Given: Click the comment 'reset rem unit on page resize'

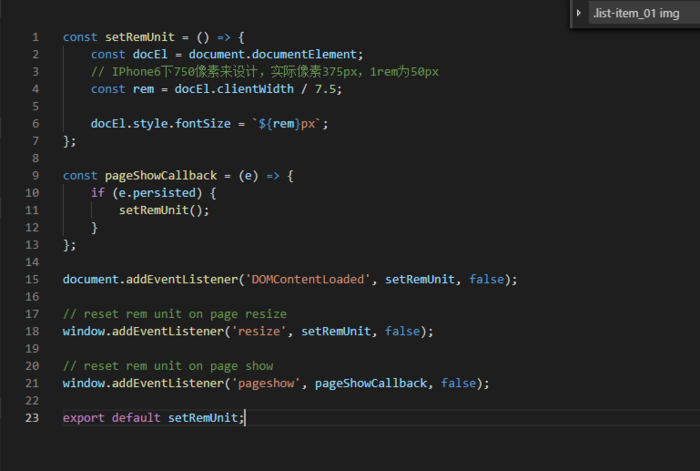Looking at the screenshot, I should pos(175,314).
